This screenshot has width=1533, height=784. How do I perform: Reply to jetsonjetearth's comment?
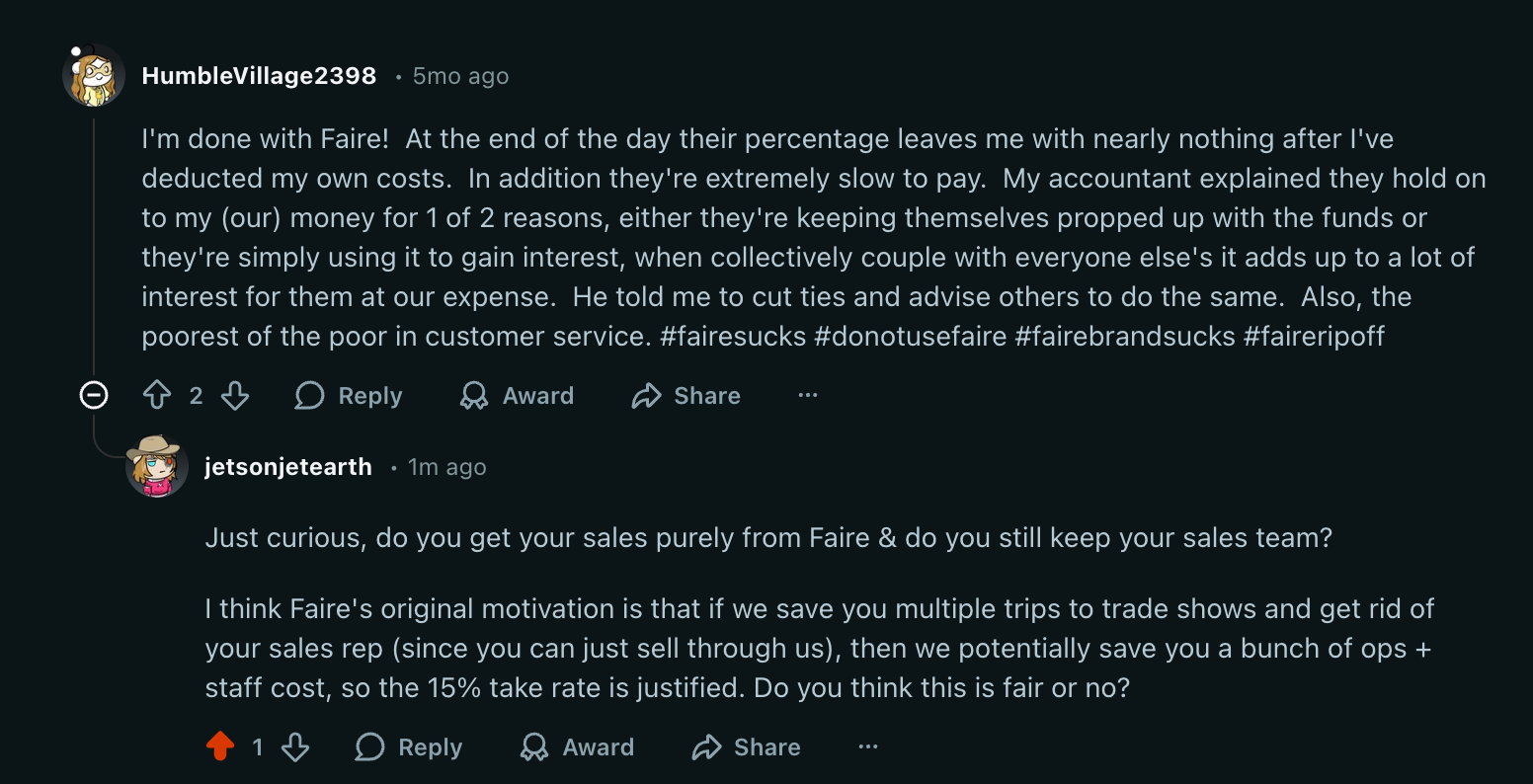point(409,747)
